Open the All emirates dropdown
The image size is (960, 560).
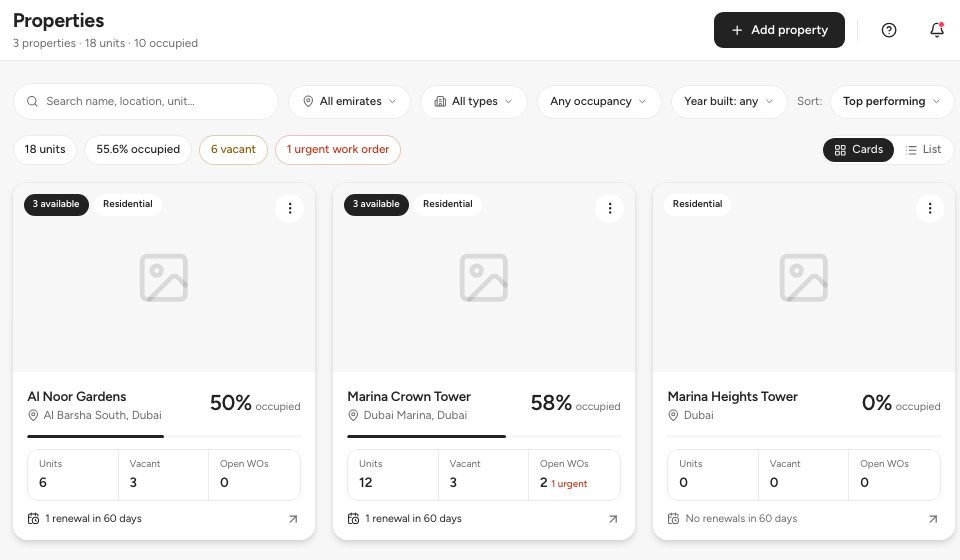(349, 102)
